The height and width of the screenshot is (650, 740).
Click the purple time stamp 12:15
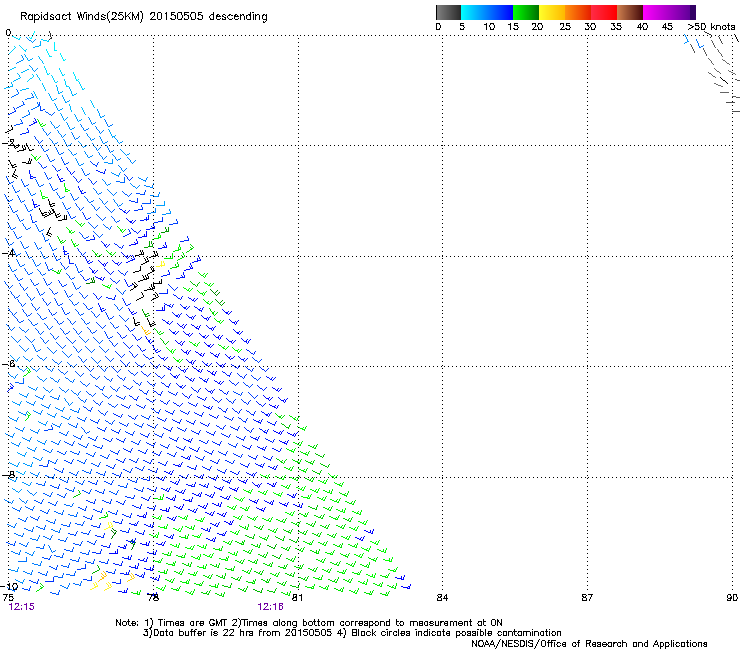(22, 607)
